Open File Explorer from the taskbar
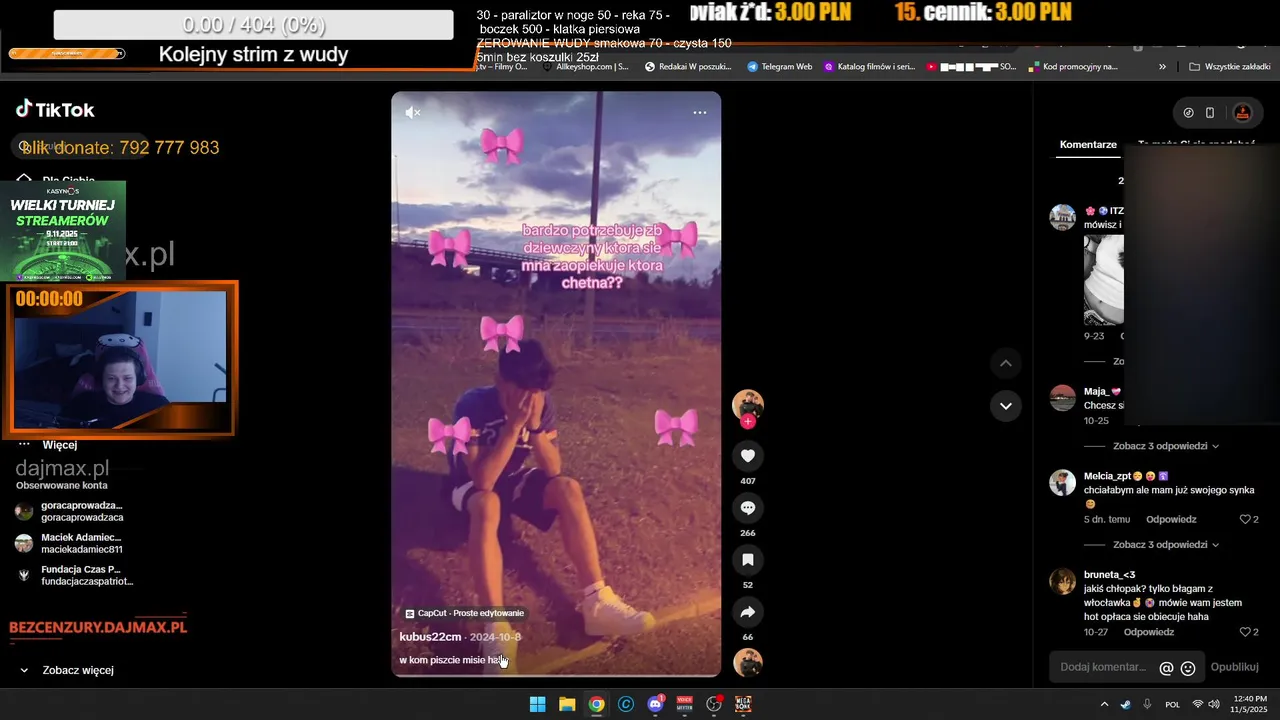Screen dimensions: 1280x720 (567, 704)
